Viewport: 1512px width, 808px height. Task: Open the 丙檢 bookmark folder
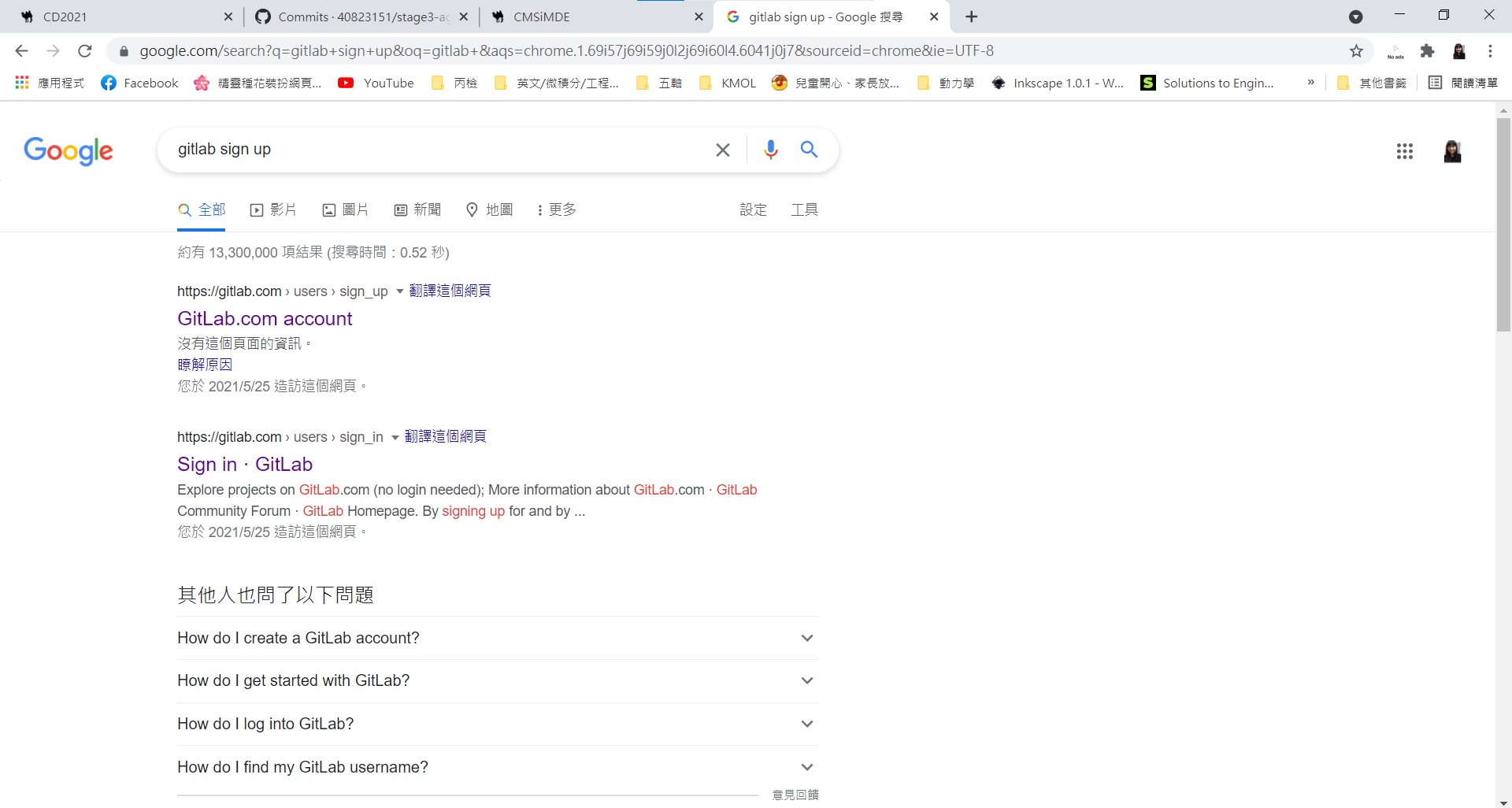click(454, 83)
